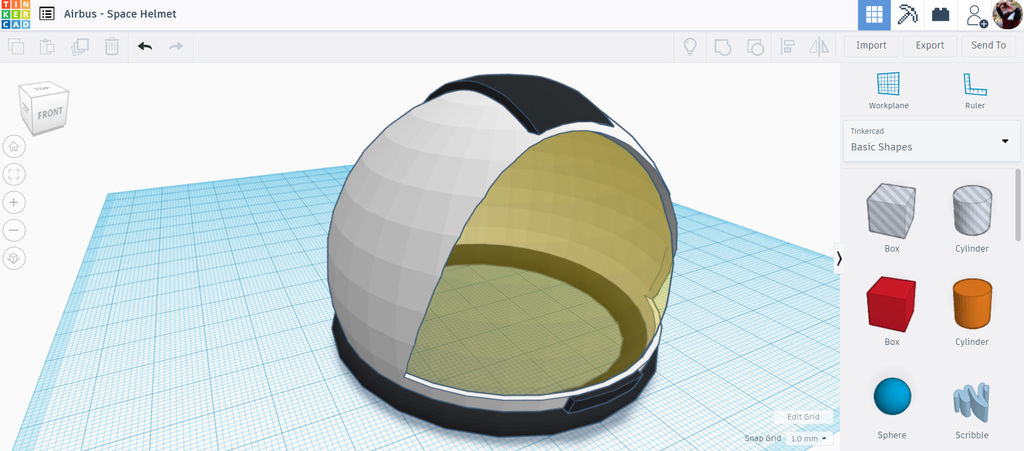This screenshot has height=451, width=1024.
Task: Click the Zoom in plus button
Action: 14,202
